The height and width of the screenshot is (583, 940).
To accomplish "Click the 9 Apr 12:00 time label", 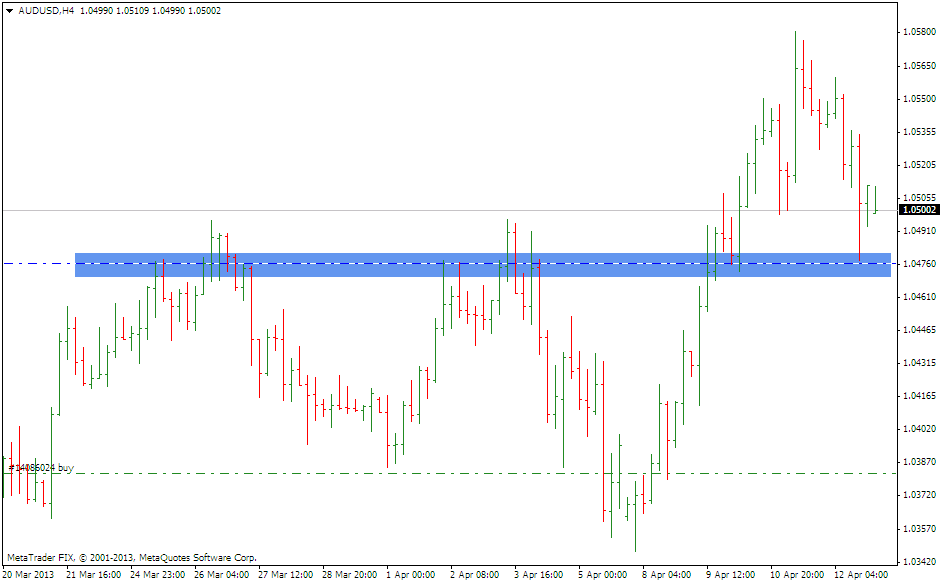I will point(730,575).
